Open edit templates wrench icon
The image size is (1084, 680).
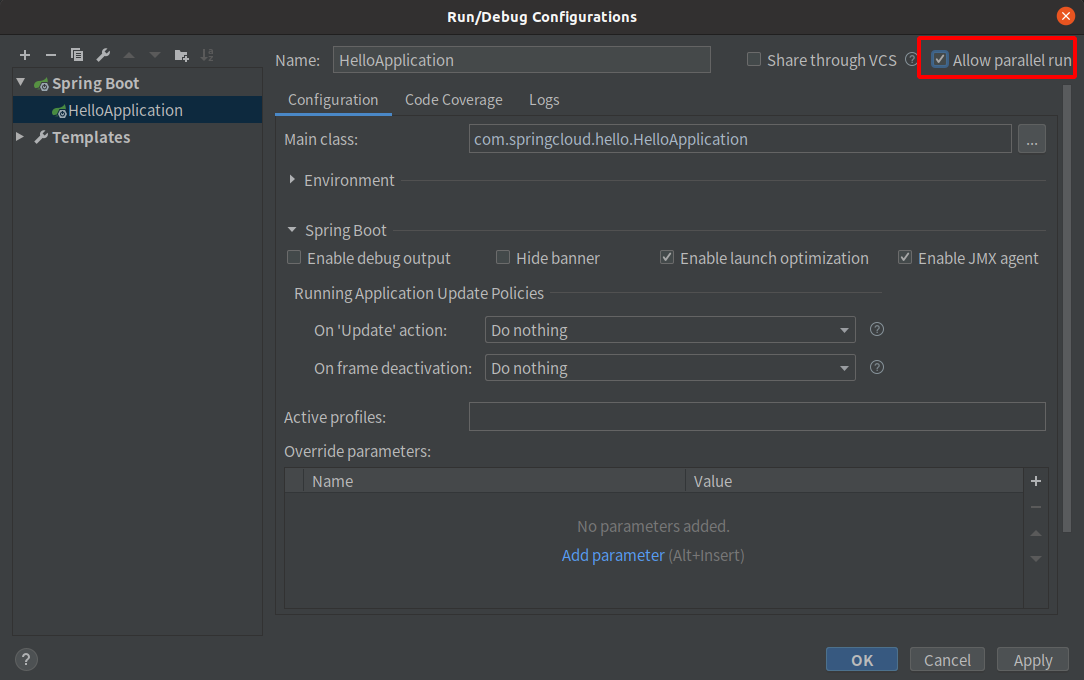click(103, 55)
